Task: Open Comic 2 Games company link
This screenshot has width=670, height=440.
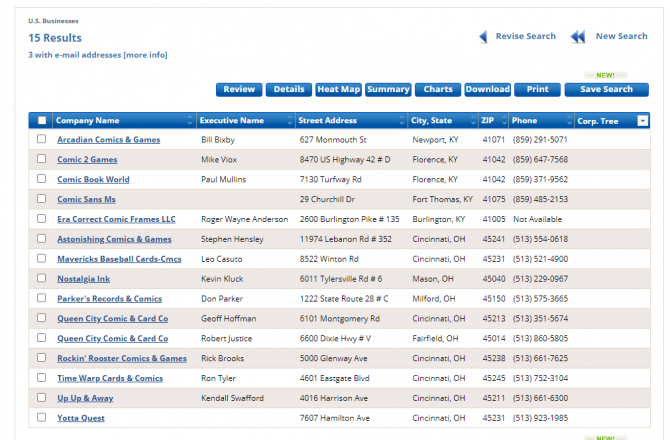Action: click(x=87, y=159)
